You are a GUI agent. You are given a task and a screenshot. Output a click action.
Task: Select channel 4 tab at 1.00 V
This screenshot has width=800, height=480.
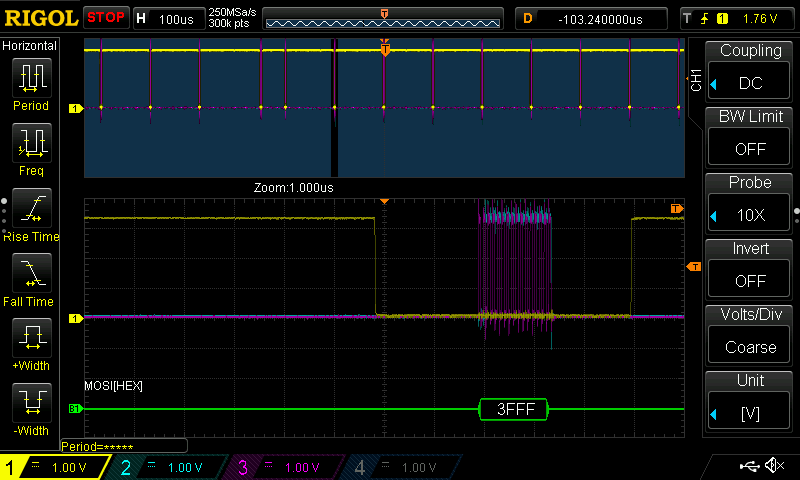[x=402, y=467]
